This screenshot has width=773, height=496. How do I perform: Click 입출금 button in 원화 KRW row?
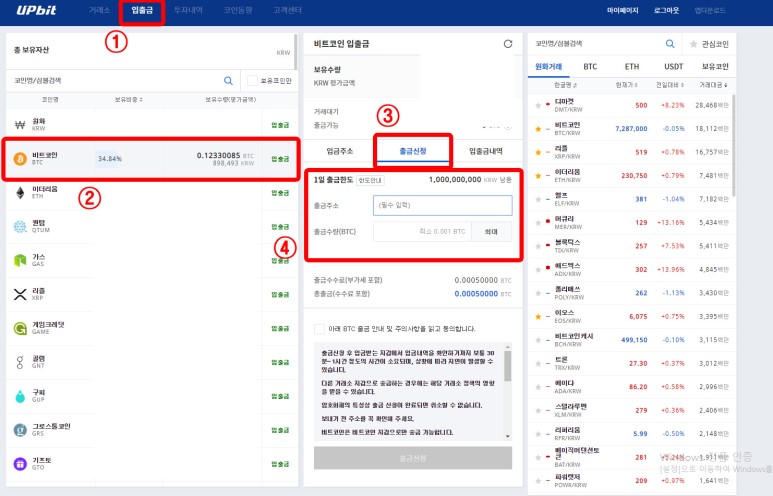point(280,125)
